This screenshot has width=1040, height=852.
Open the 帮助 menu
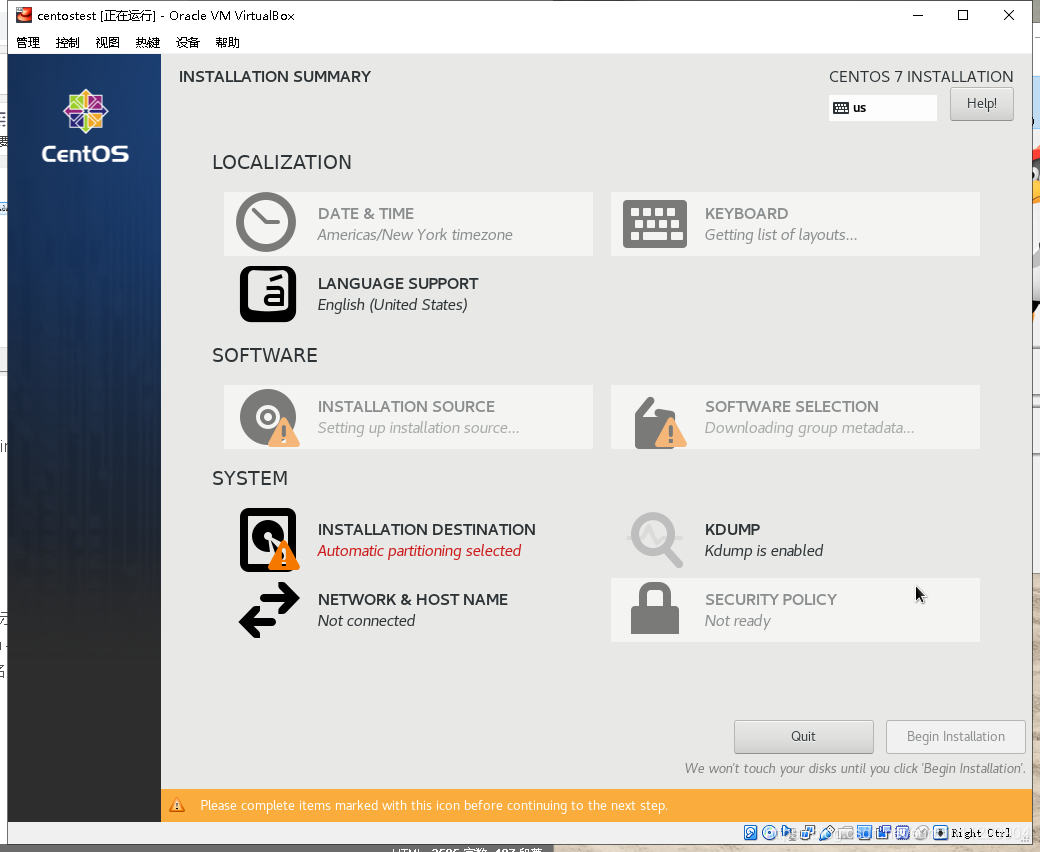[228, 42]
